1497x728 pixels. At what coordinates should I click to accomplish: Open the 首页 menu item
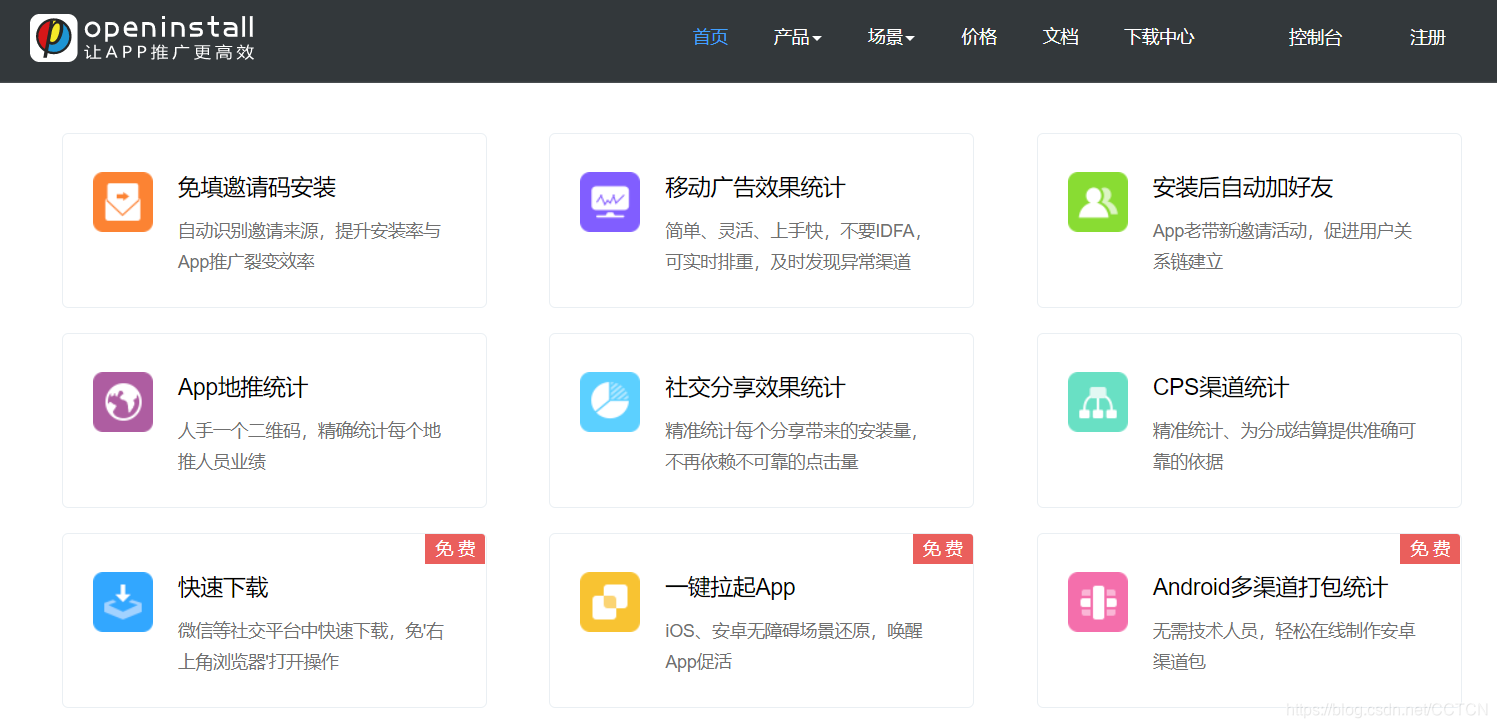pyautogui.click(x=710, y=37)
